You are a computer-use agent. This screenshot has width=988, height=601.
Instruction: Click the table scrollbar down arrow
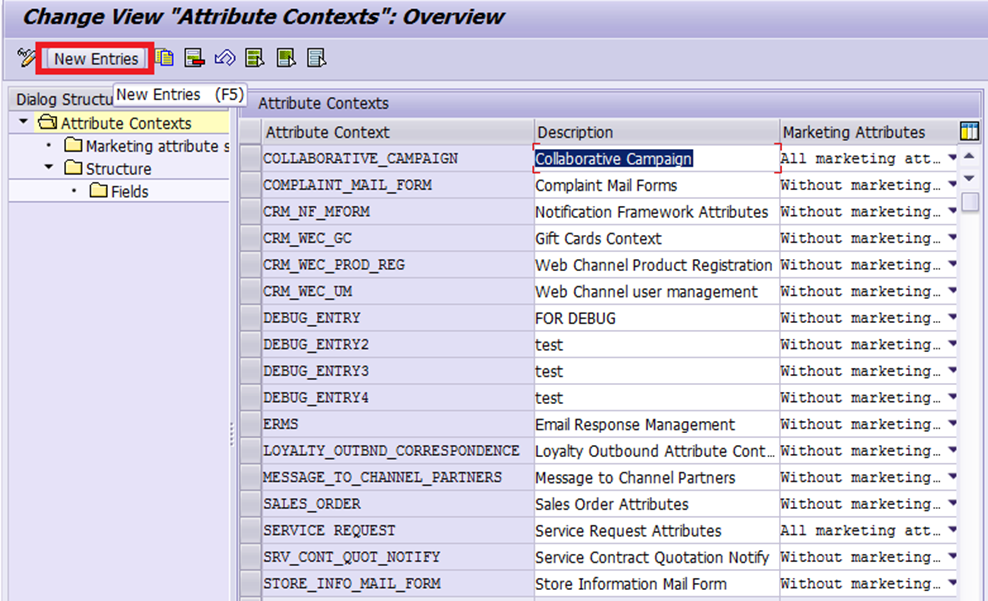point(970,178)
